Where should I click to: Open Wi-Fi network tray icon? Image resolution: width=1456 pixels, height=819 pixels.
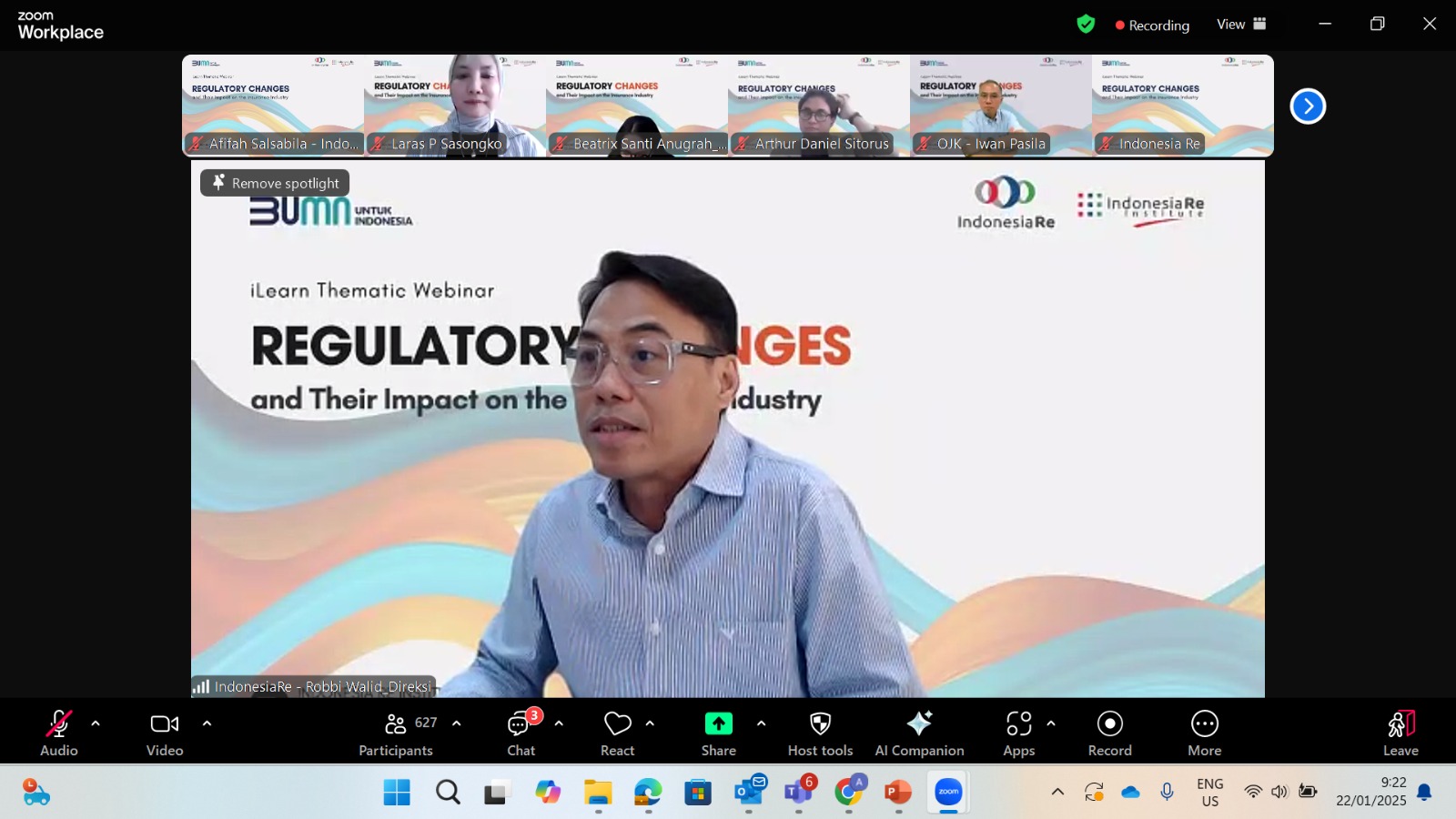tap(1253, 793)
